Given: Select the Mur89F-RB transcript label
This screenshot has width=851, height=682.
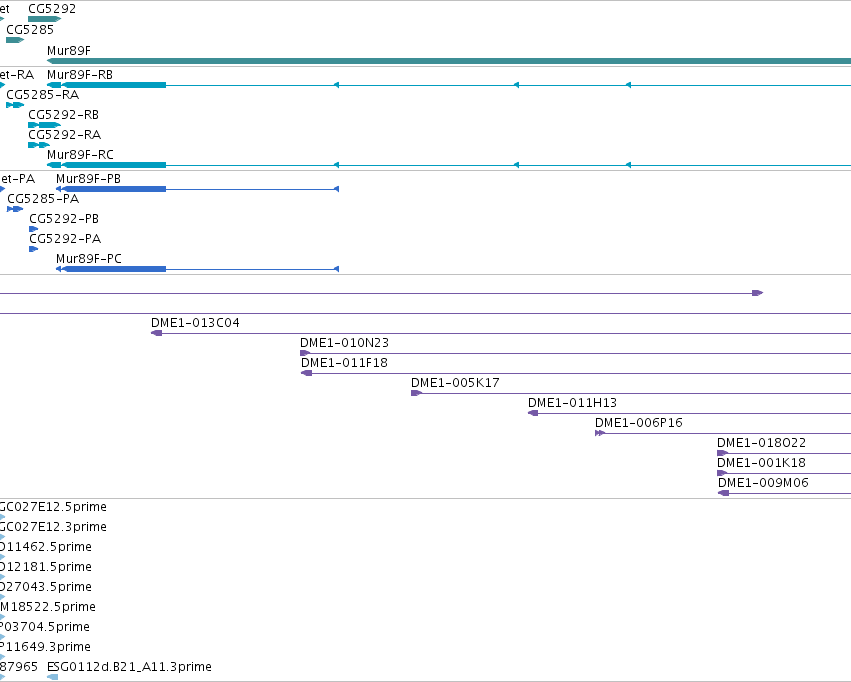Looking at the screenshot, I should click(80, 75).
